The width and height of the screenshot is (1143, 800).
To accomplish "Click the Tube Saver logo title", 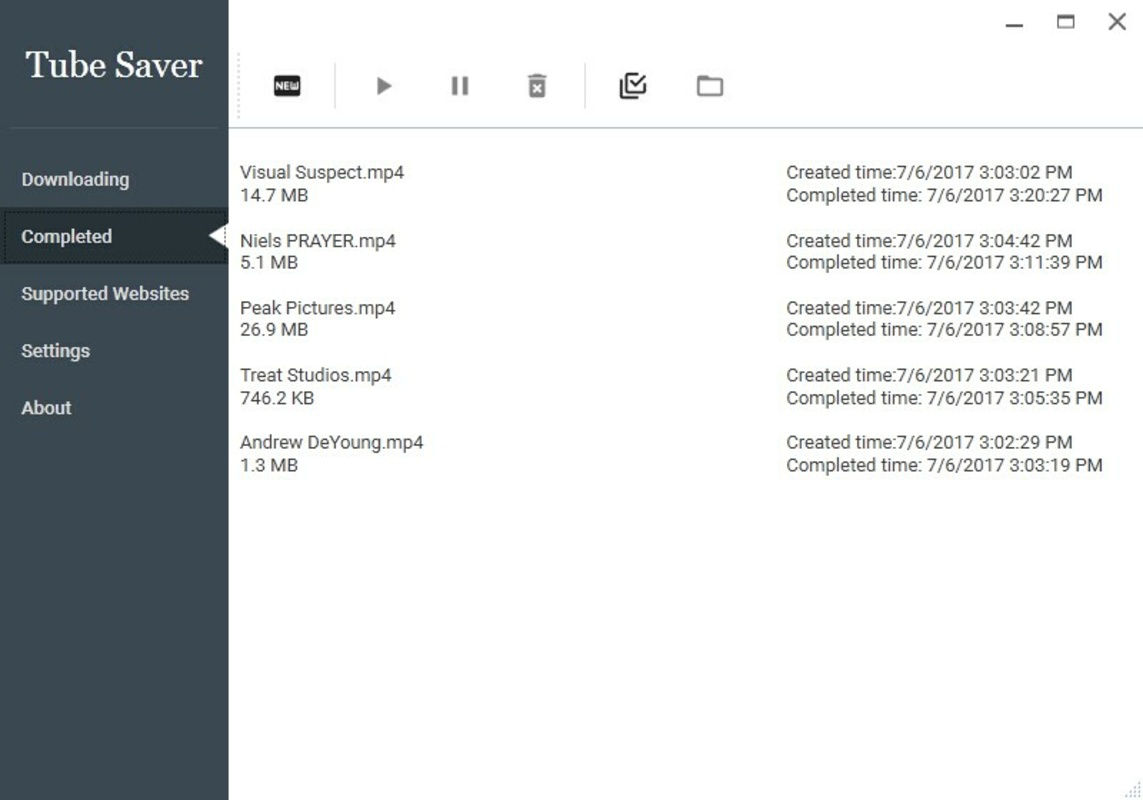I will [114, 65].
